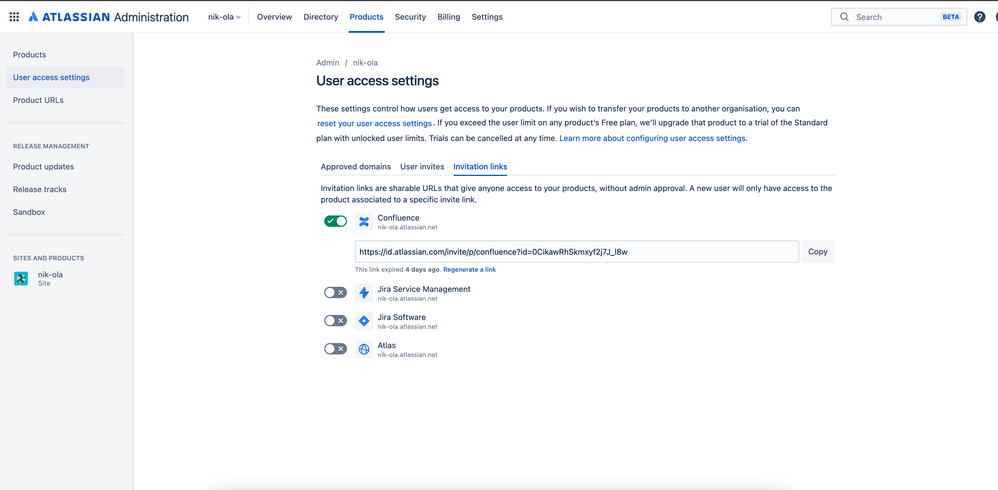The width and height of the screenshot is (998, 490).
Task: Click the Jira Service Management icon
Action: pyautogui.click(x=364, y=293)
